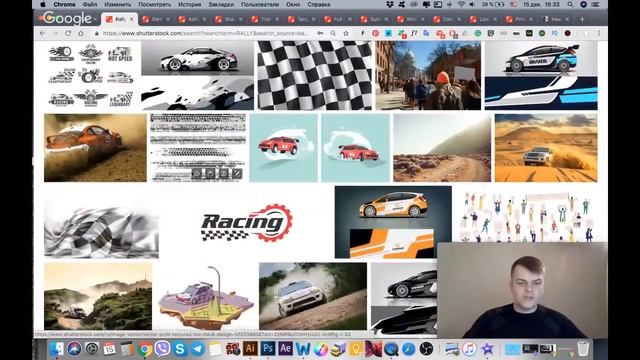Open Finder from the Dock
This screenshot has height=360, width=640.
pyautogui.click(x=56, y=349)
